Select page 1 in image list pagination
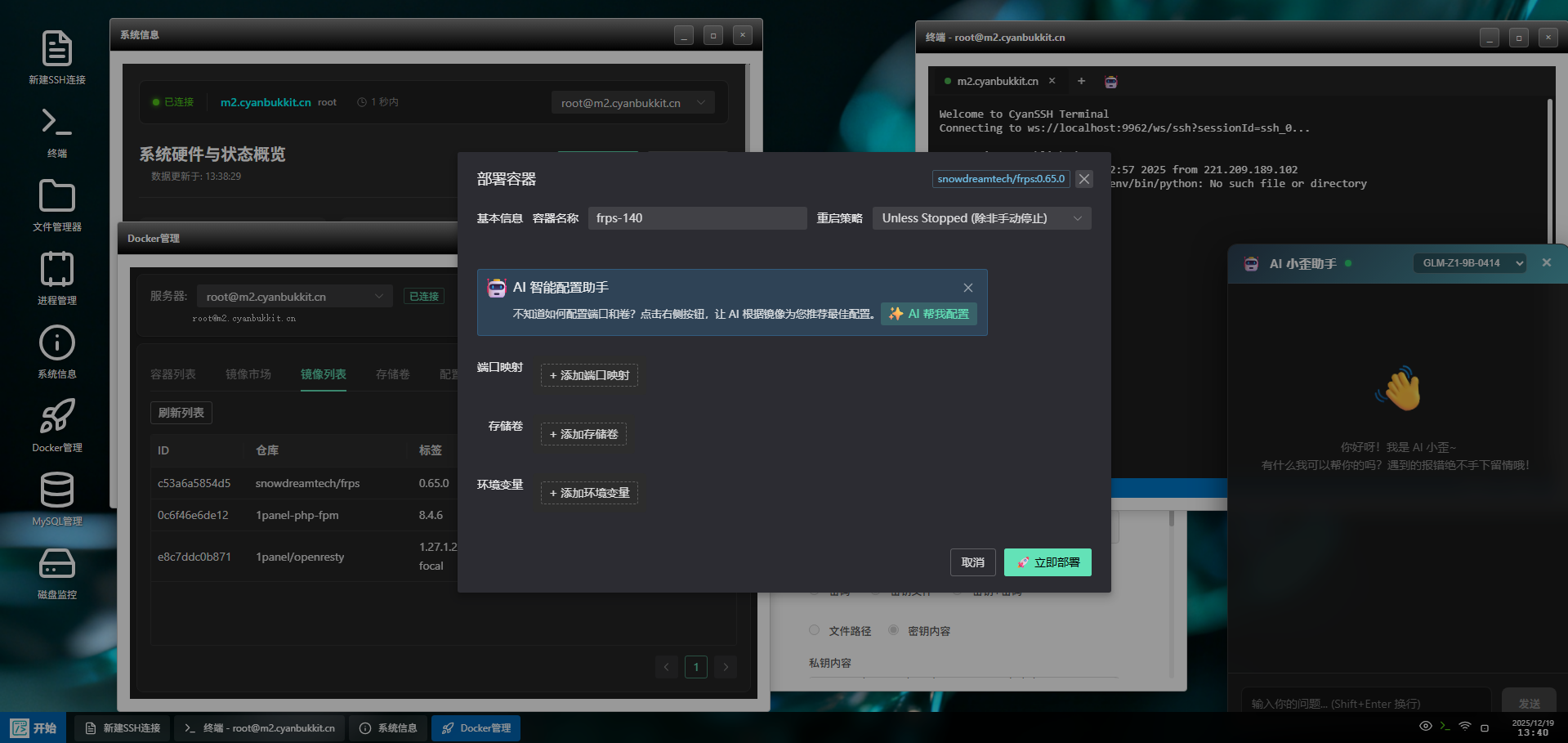Image resolution: width=1568 pixels, height=743 pixels. [x=696, y=667]
